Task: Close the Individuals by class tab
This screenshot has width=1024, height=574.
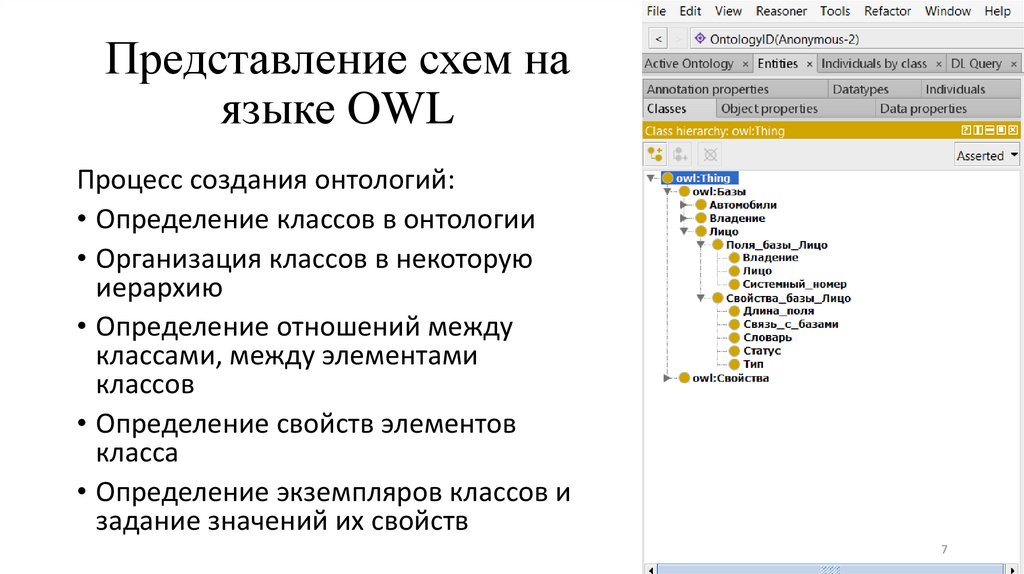Action: click(x=938, y=64)
